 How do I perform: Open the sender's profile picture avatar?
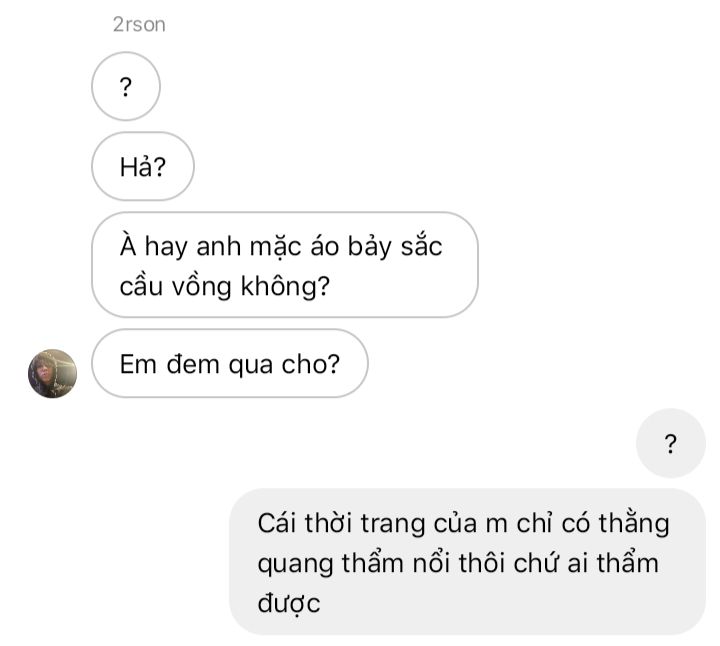click(x=52, y=373)
